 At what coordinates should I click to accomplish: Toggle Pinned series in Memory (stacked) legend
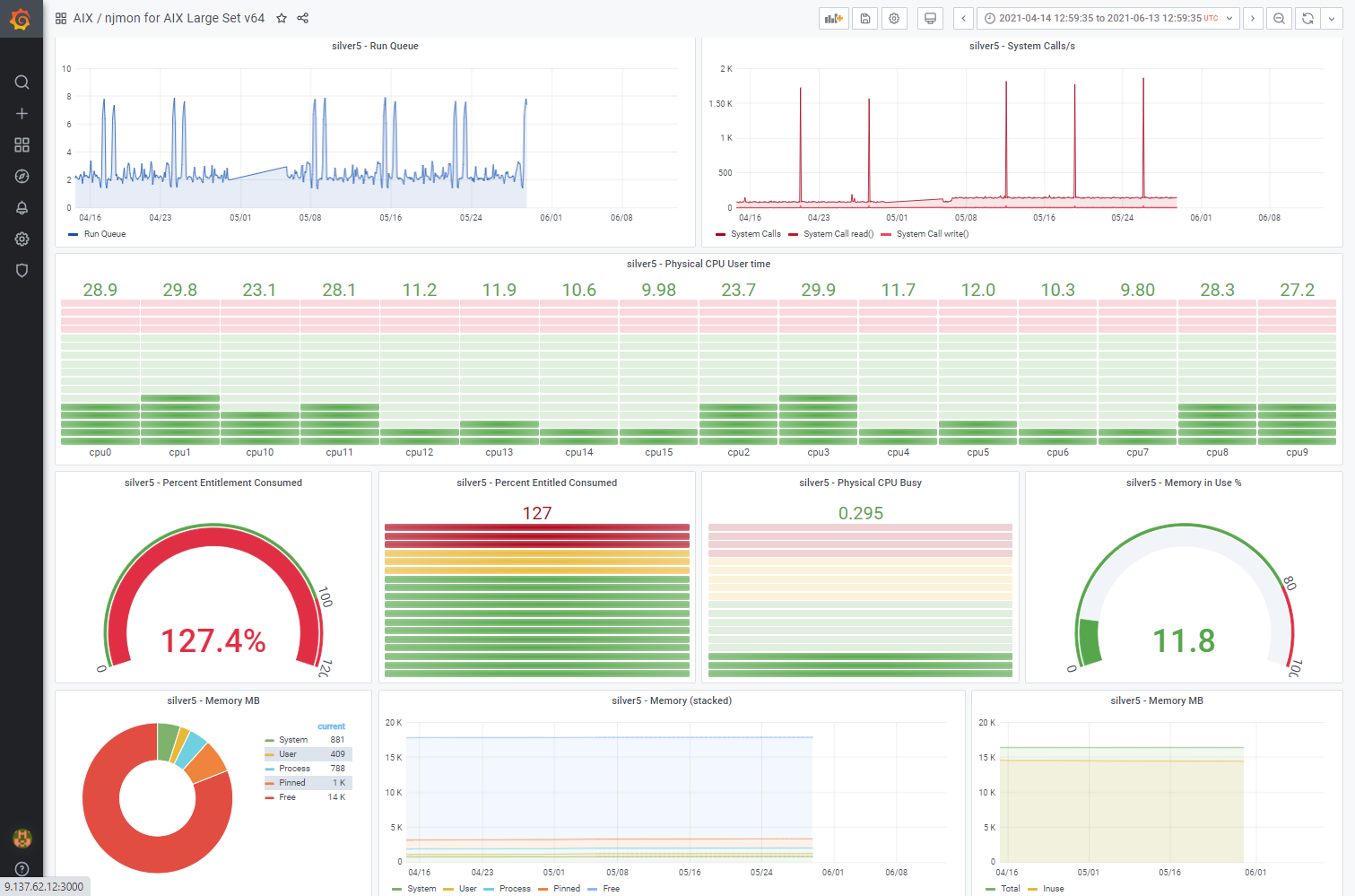tap(567, 889)
